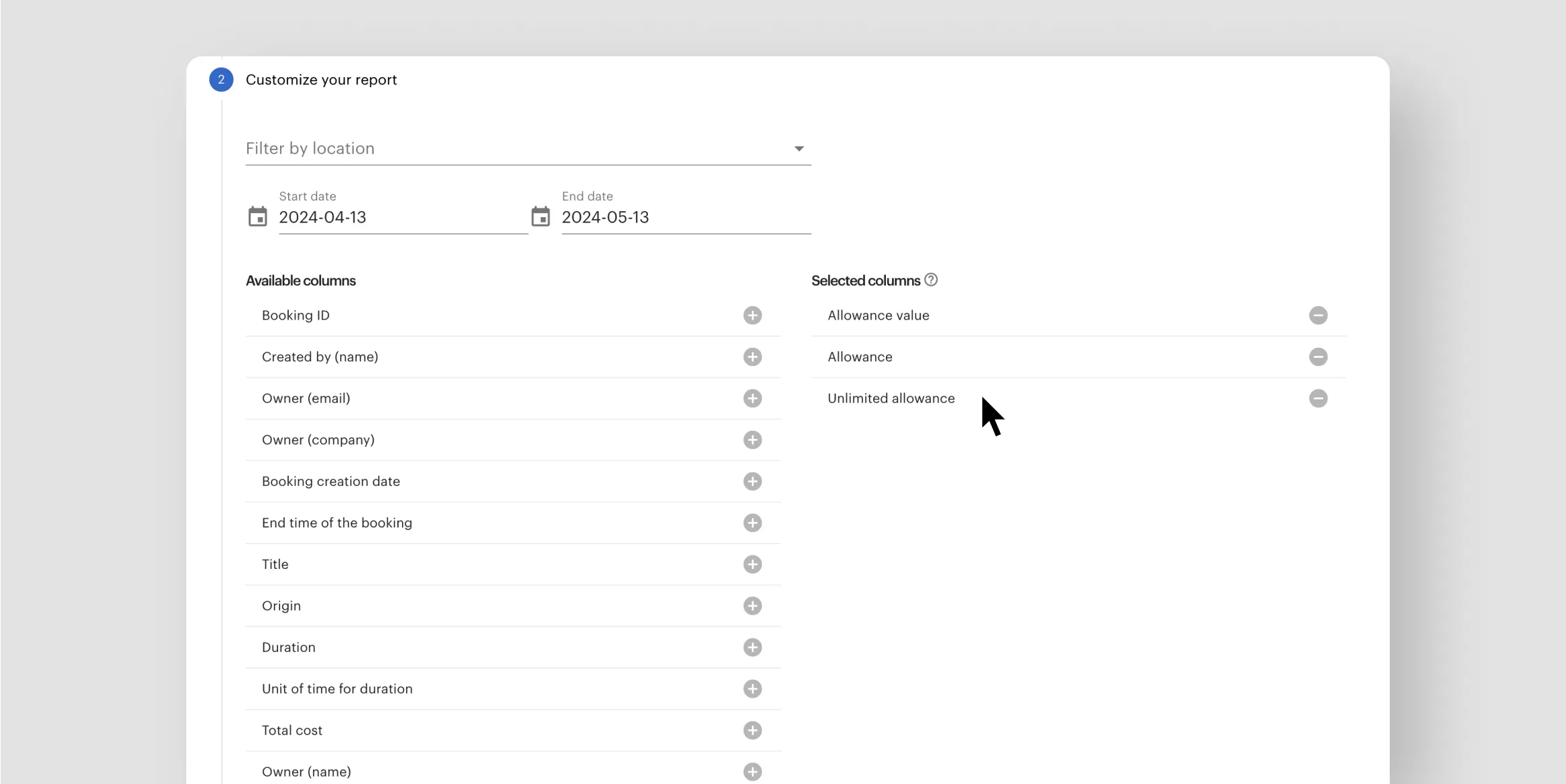Select the Allowance row text
This screenshot has height=784, width=1566.
860,357
